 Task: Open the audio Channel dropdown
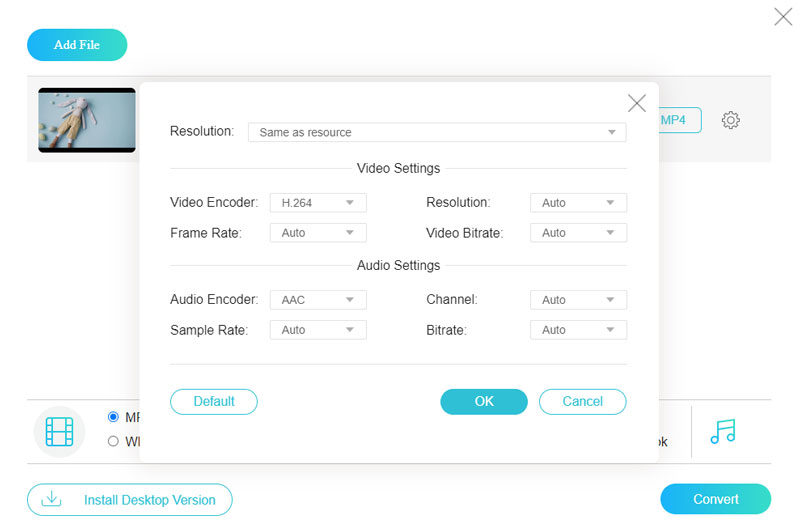(x=578, y=300)
